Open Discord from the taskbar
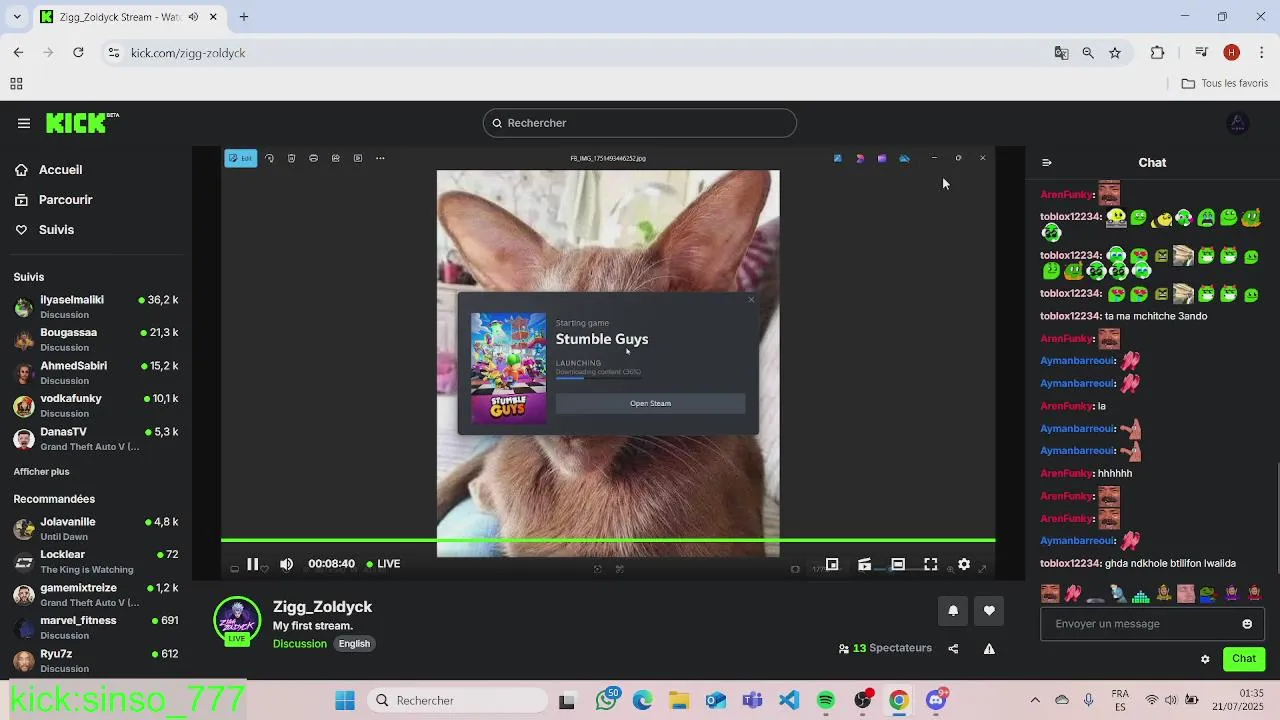This screenshot has width=1280, height=720. (x=937, y=700)
